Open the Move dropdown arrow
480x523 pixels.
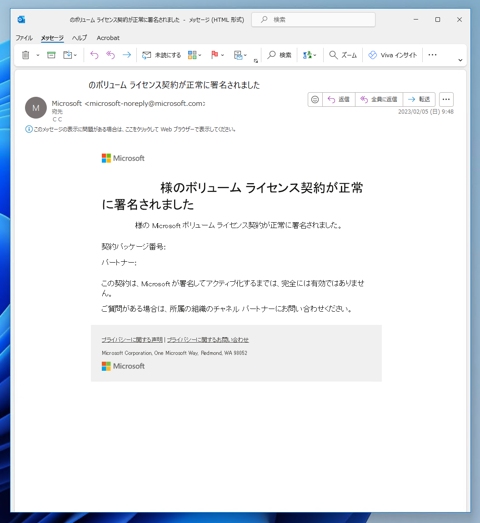pyautogui.click(x=75, y=55)
